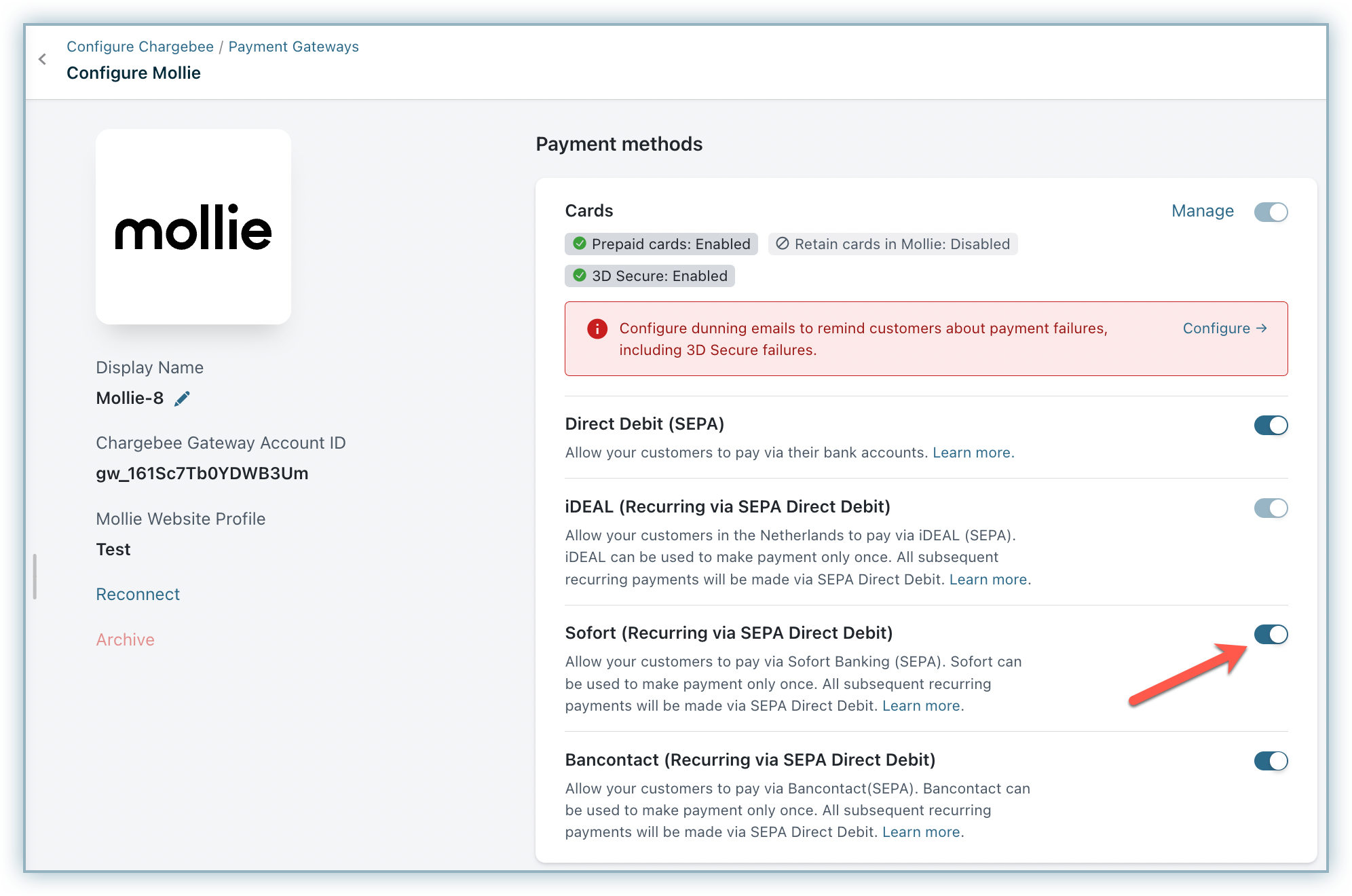
Task: Go to Payment Gateways breadcrumb
Action: 293,47
